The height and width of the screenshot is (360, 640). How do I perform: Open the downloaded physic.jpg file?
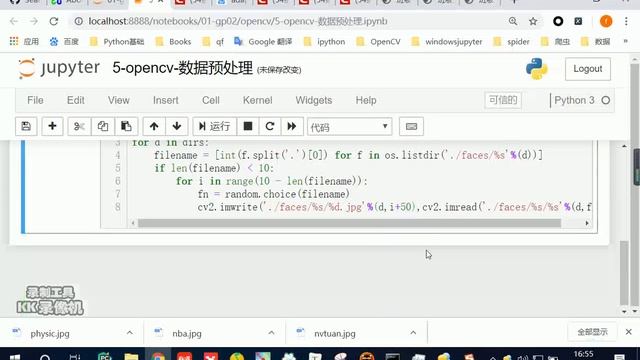click(x=50, y=334)
